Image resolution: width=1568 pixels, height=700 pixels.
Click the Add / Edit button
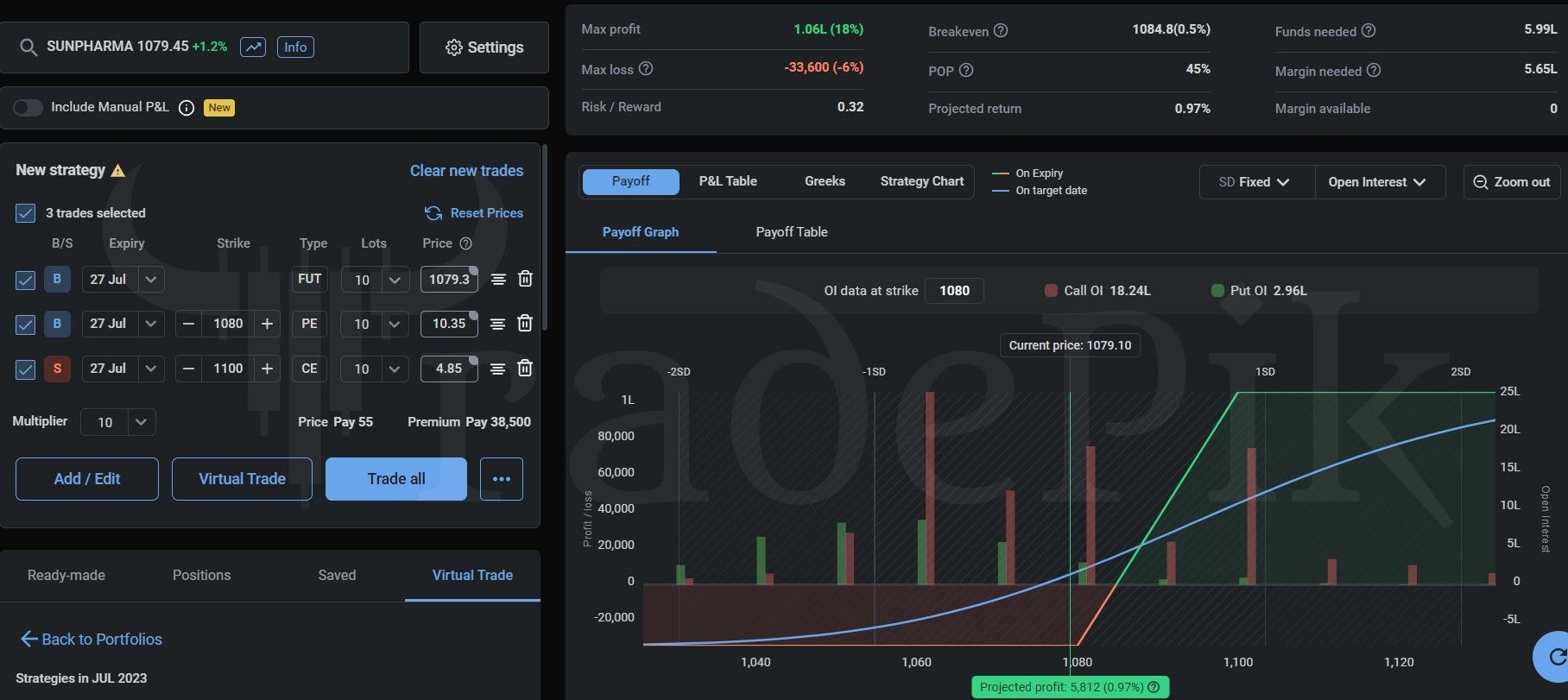87,479
